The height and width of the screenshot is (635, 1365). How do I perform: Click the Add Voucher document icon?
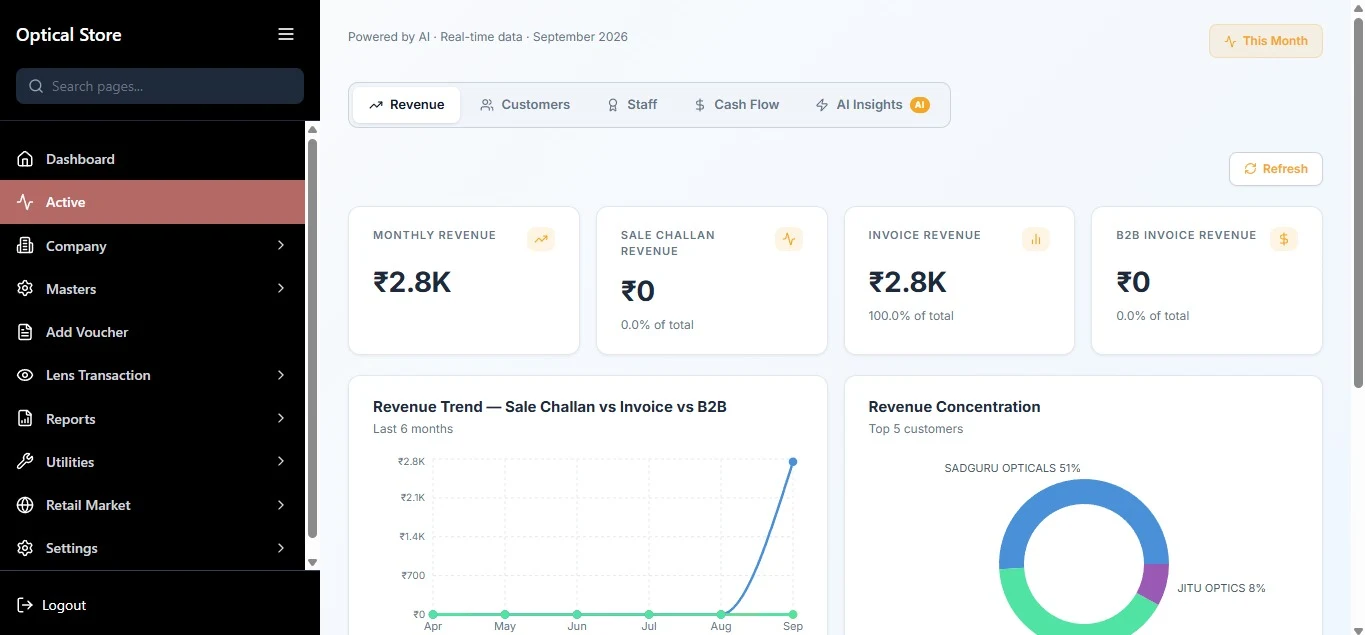(x=25, y=332)
